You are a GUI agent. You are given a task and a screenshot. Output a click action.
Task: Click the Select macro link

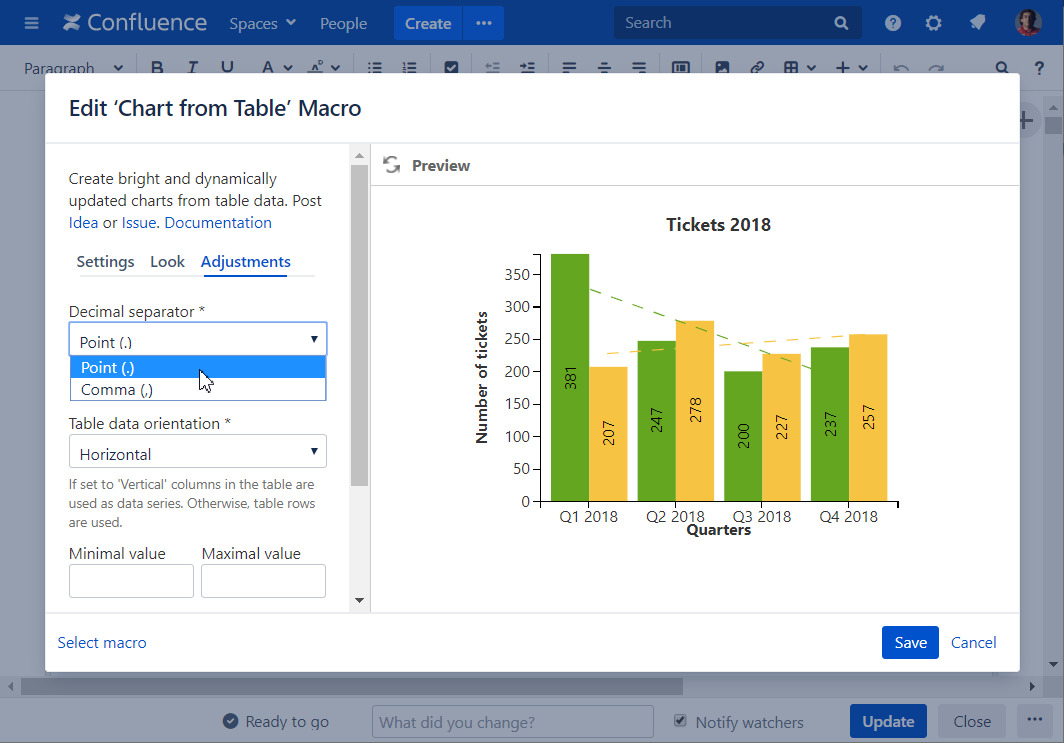(x=102, y=643)
